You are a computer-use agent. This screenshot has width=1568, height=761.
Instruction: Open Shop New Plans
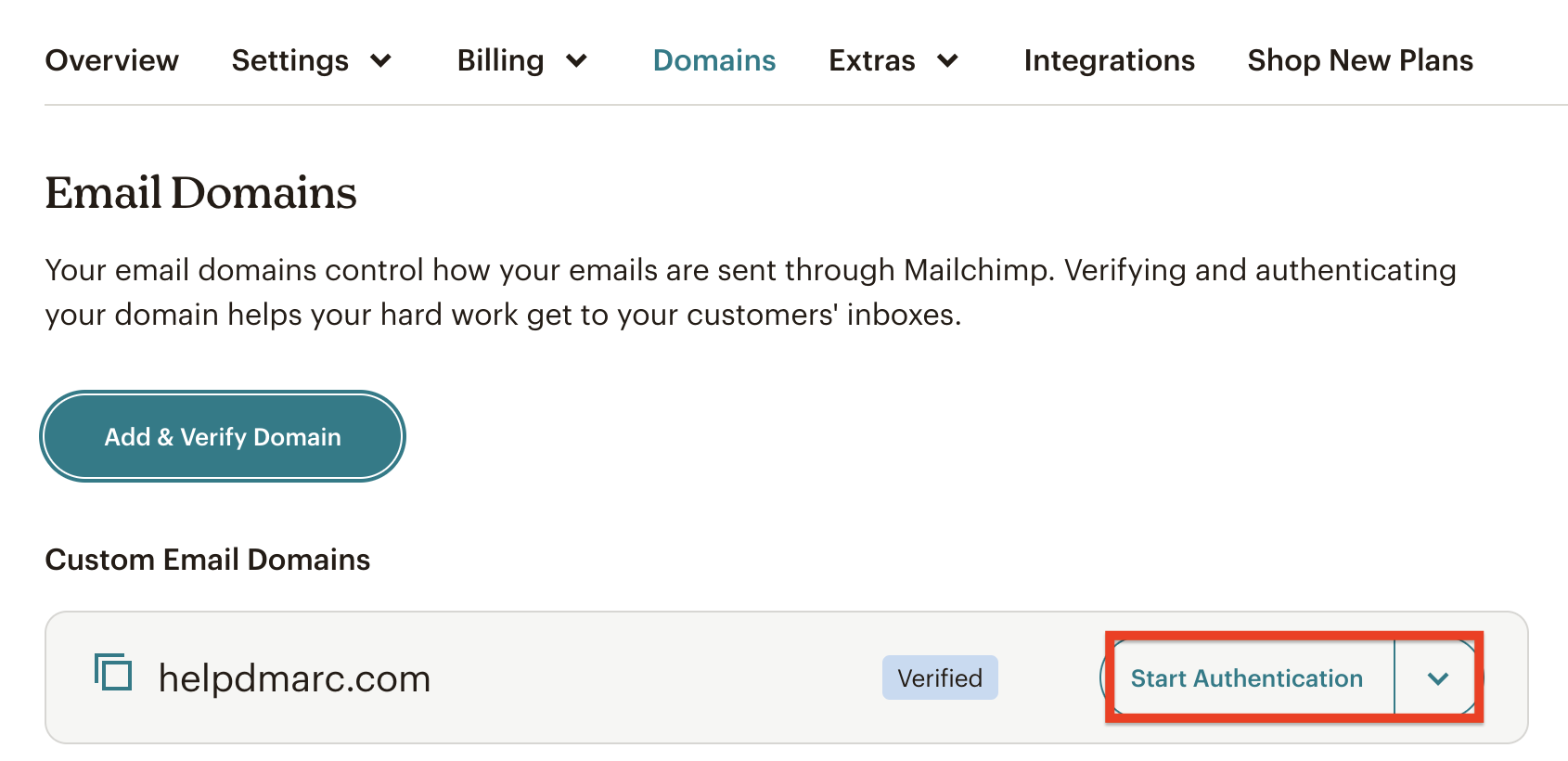tap(1359, 61)
